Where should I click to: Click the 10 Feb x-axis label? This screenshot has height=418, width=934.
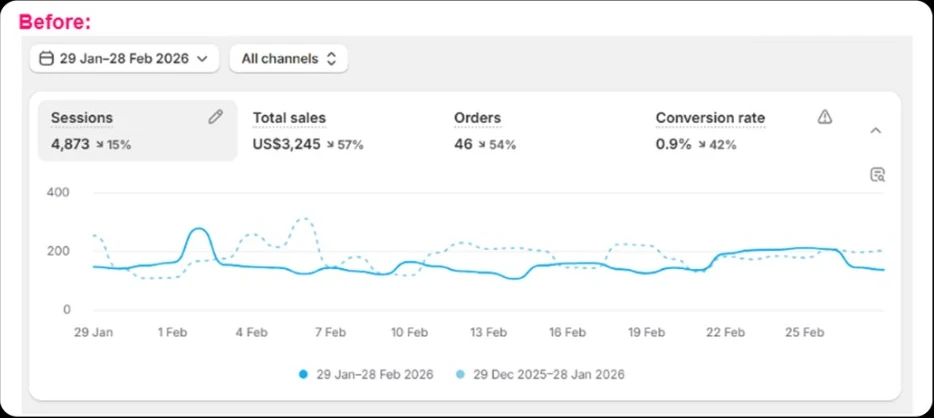tap(409, 332)
